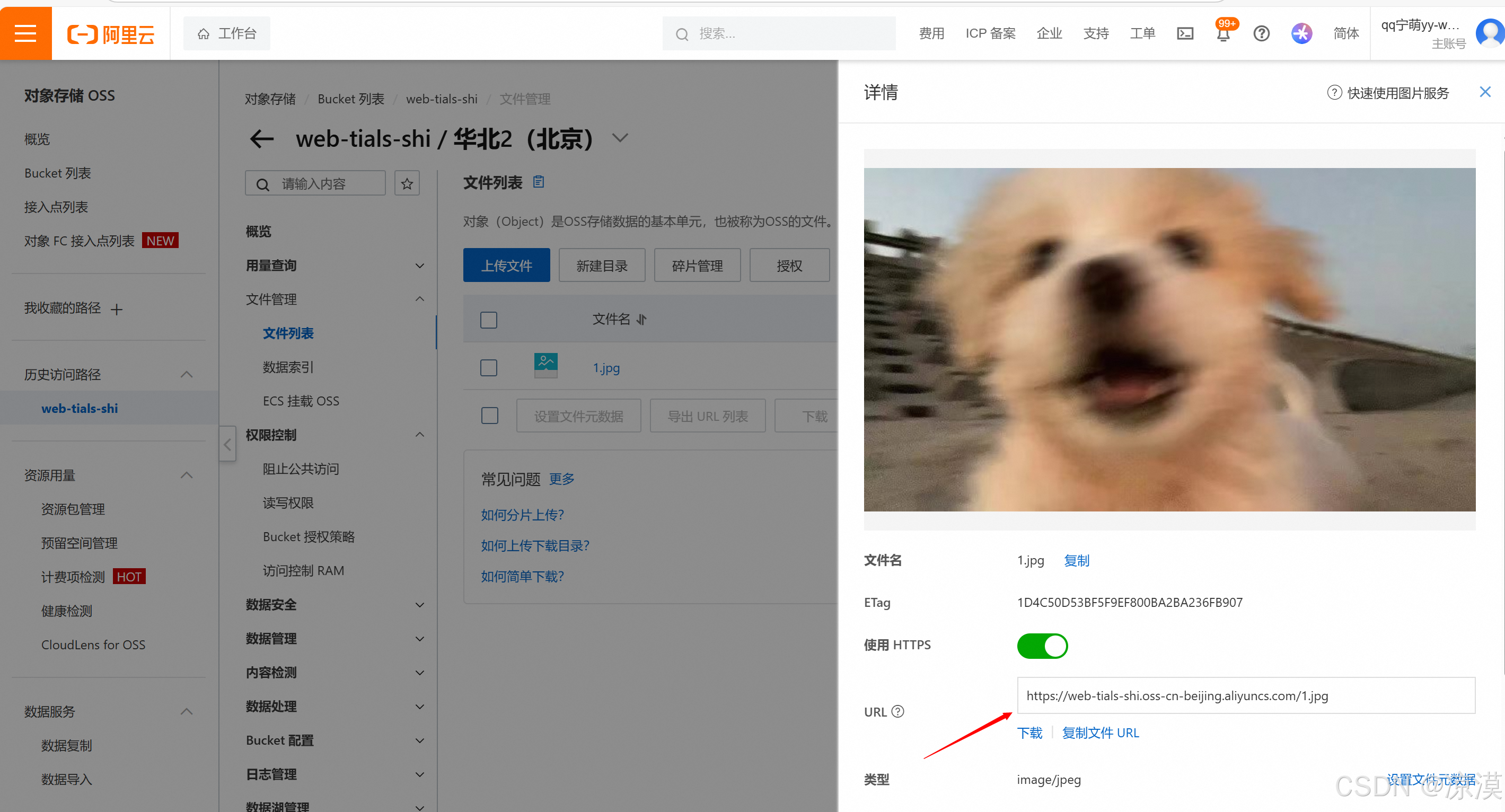Toggle the Use HTTPS switch

coord(1042,646)
